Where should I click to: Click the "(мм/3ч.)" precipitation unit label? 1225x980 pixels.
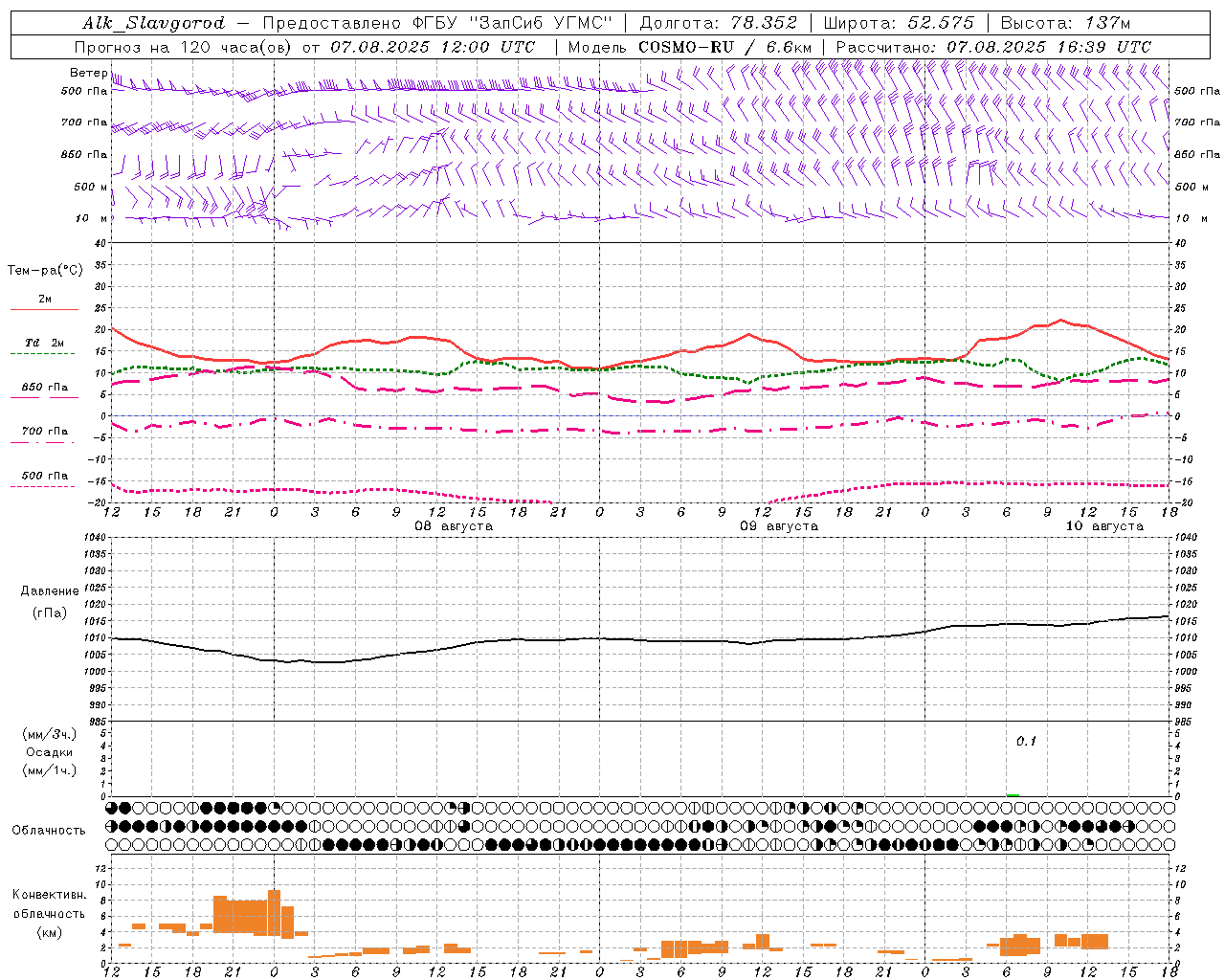tap(49, 735)
